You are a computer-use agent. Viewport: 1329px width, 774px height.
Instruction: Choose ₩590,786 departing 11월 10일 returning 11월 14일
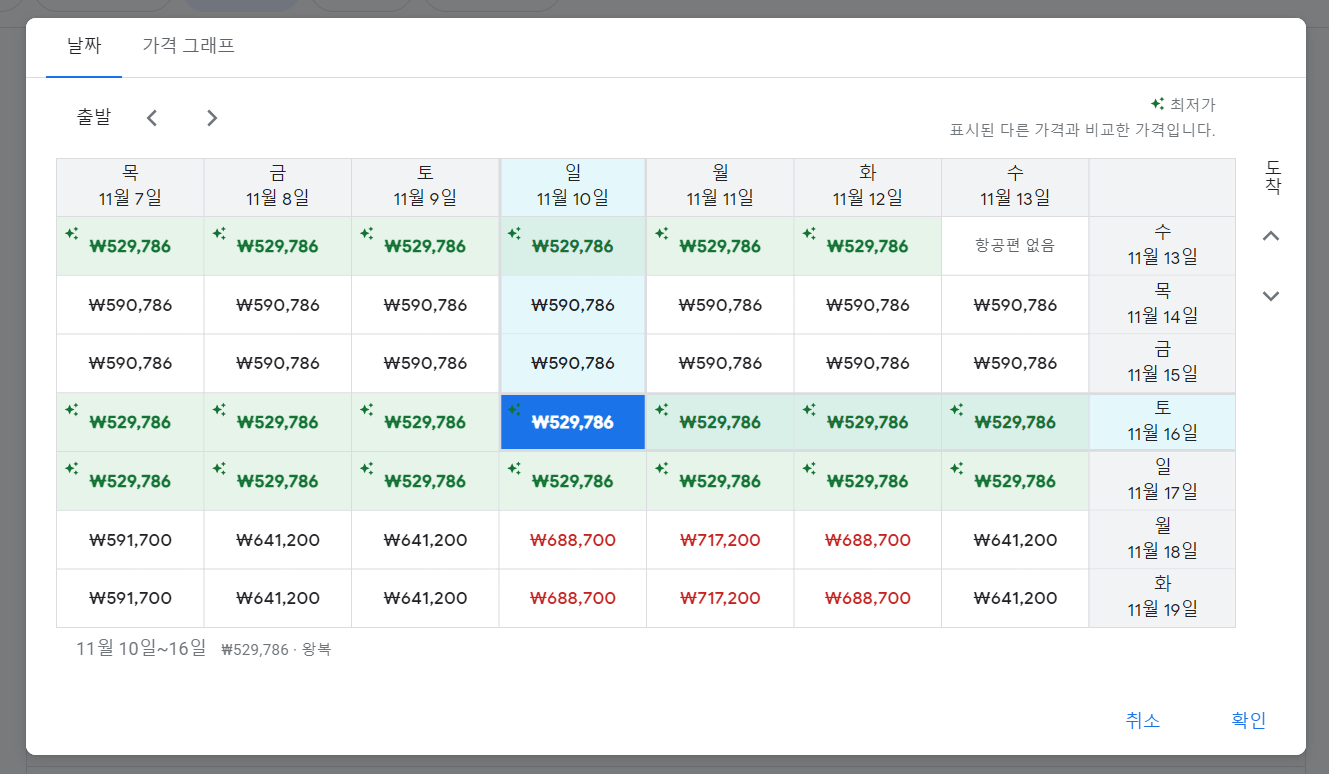click(x=573, y=305)
